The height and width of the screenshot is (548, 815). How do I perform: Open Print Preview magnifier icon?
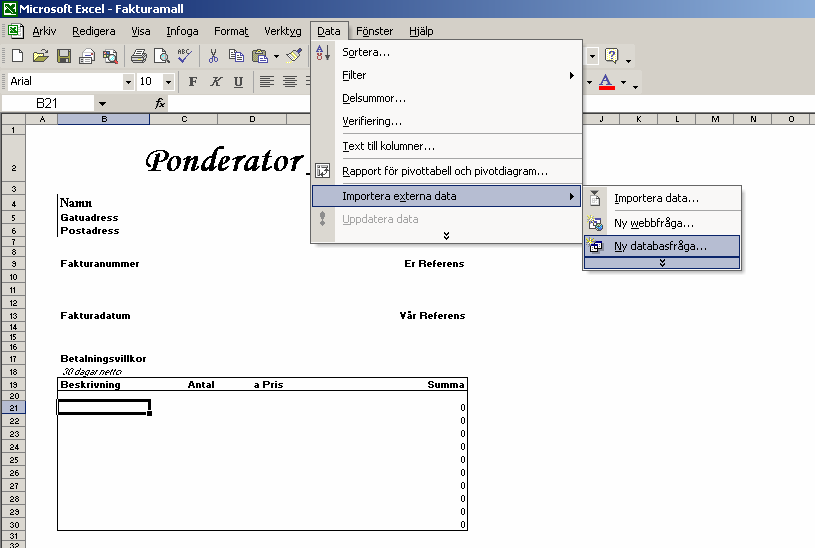coord(162,56)
